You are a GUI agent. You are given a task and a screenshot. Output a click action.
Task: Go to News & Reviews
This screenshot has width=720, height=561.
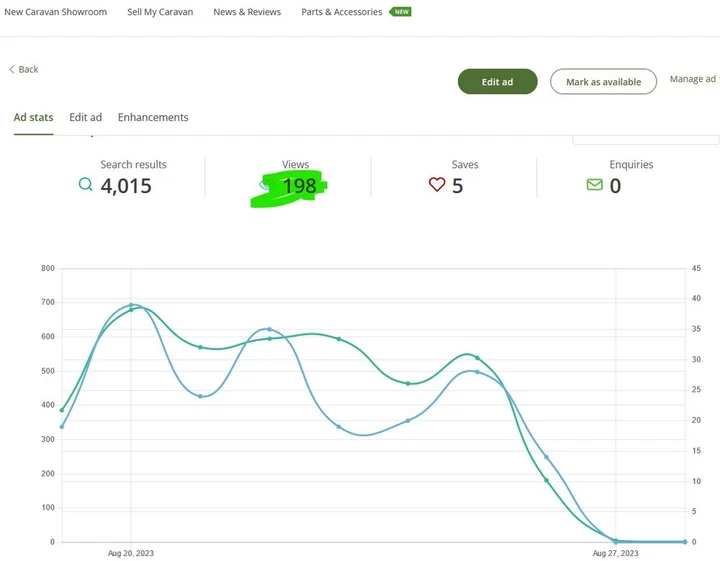(x=247, y=12)
